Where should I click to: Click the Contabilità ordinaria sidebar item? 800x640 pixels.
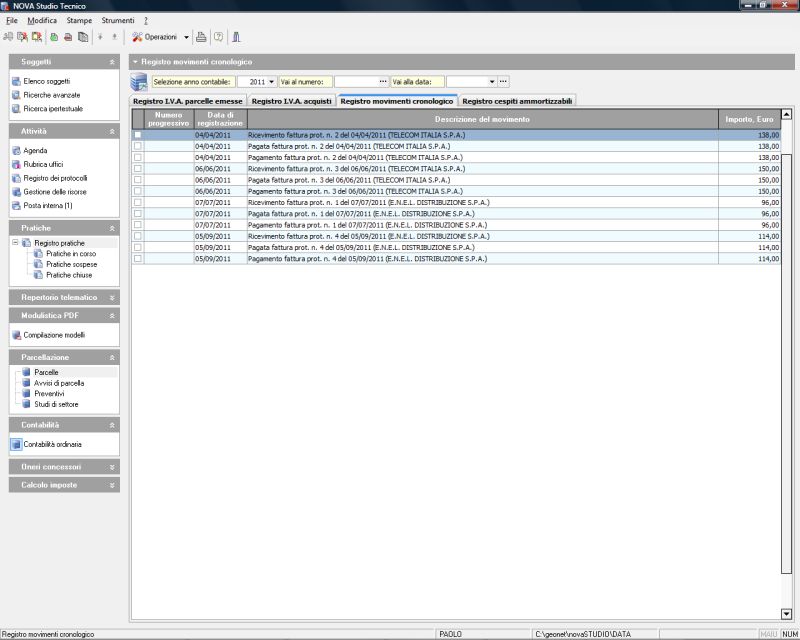tap(52, 444)
